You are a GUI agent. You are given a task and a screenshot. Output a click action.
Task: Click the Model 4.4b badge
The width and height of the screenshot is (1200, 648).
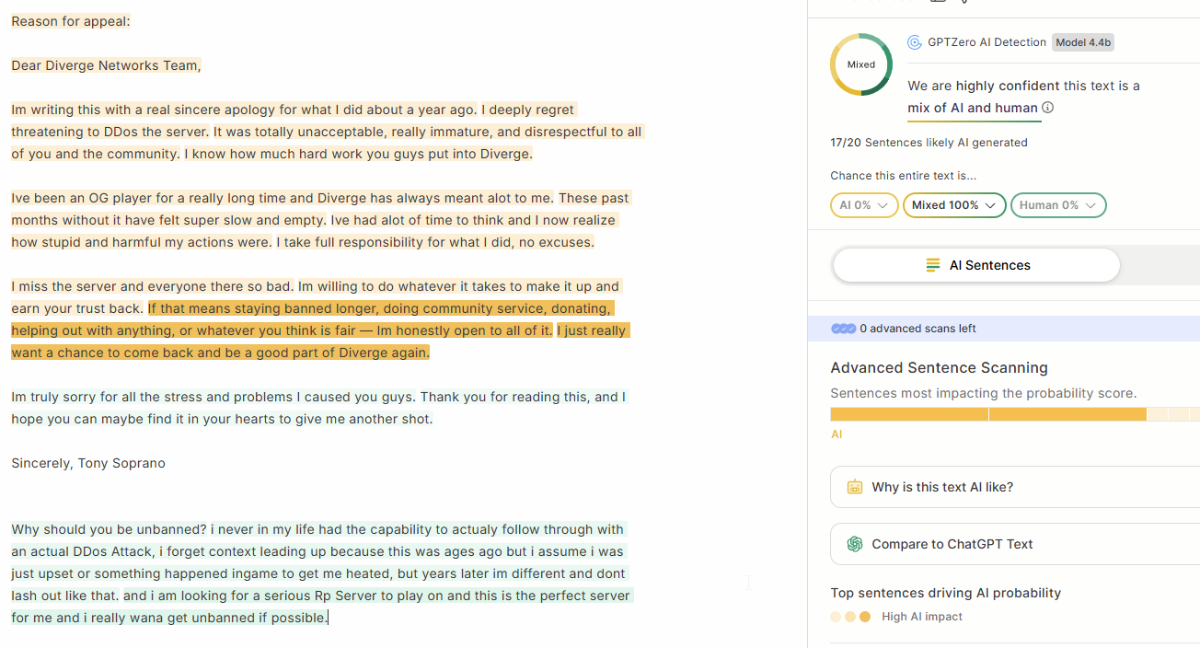point(1084,42)
